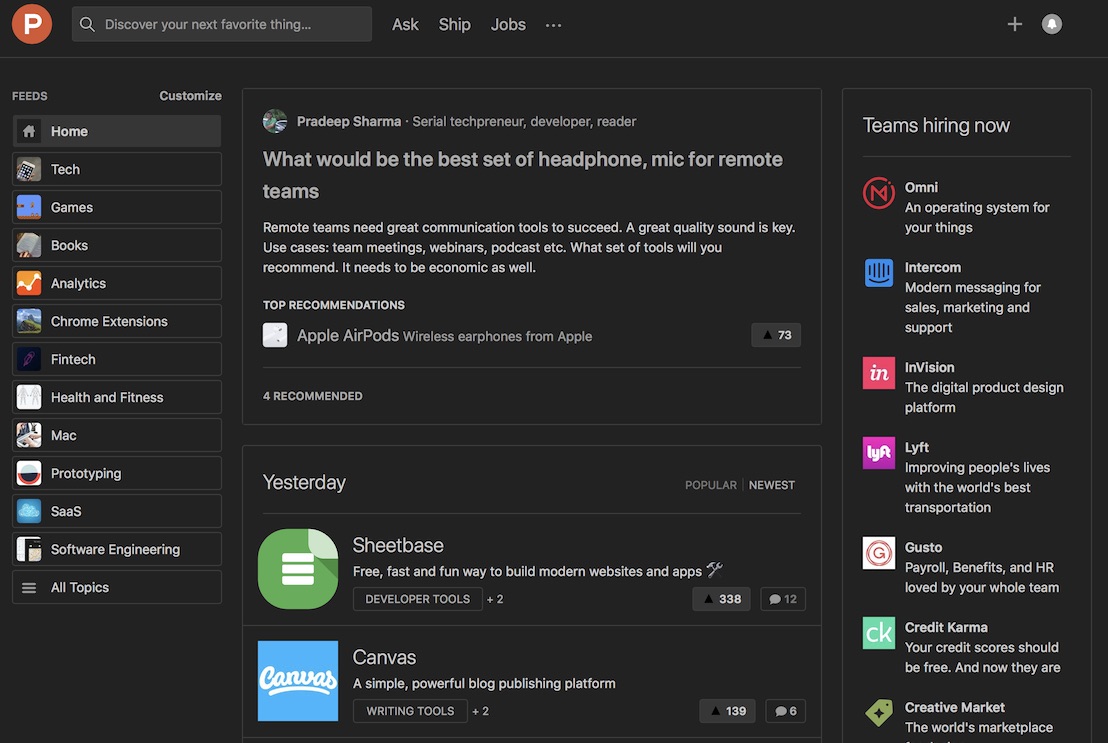
Task: Open the Ask menu item
Action: click(405, 25)
